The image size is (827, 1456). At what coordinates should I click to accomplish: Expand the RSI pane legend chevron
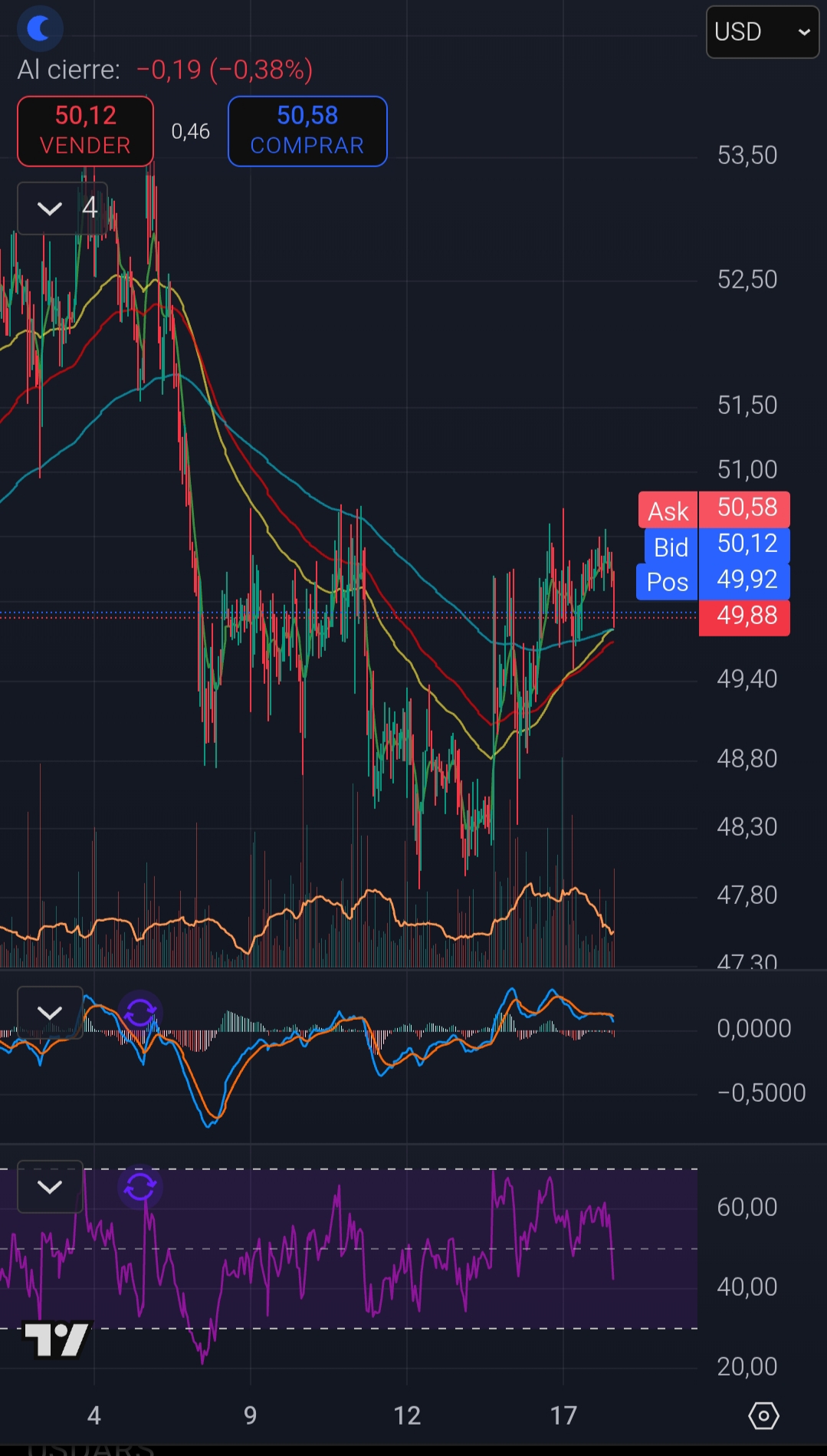tap(50, 1187)
